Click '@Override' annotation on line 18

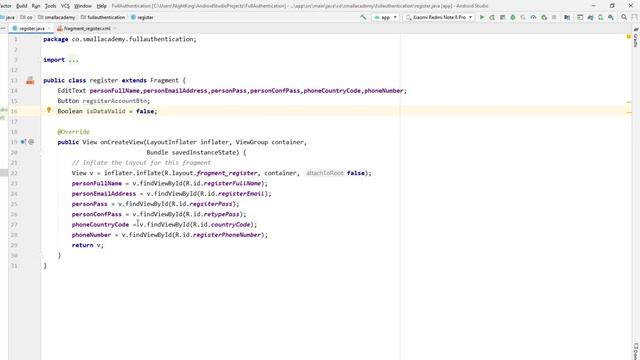[x=73, y=132]
